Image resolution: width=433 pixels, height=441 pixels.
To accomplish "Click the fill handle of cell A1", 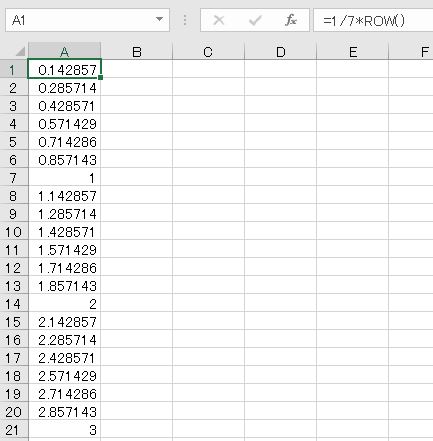I will 101,78.
